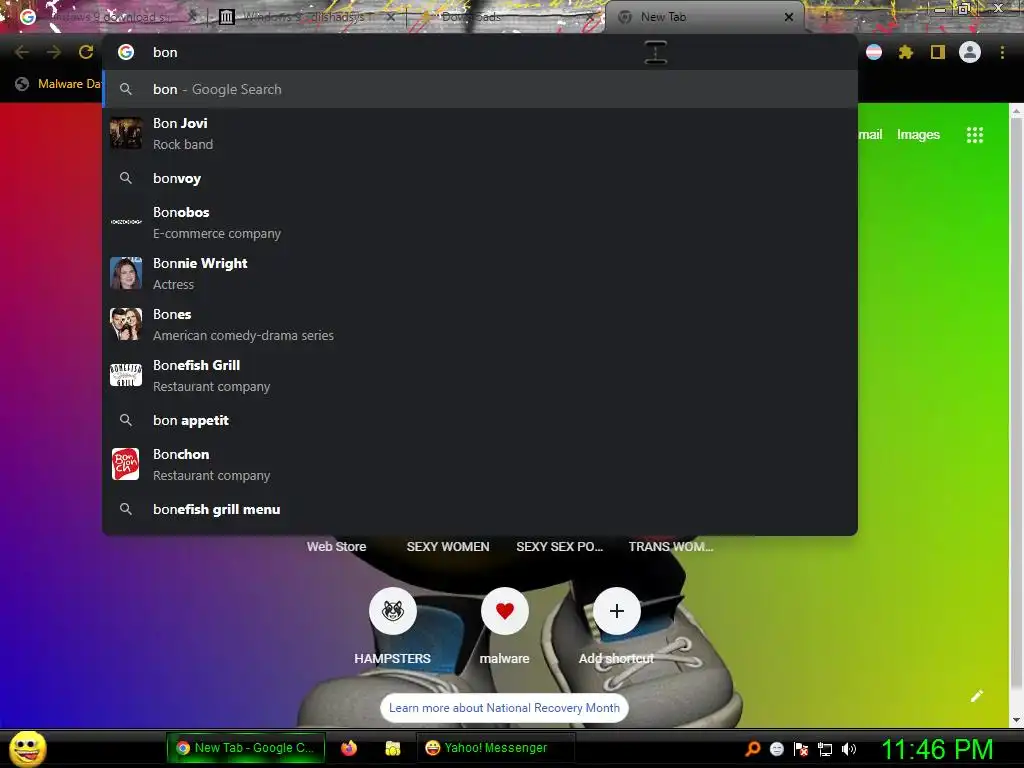The image size is (1024, 768).
Task: Open the Google apps grid
Action: click(974, 135)
